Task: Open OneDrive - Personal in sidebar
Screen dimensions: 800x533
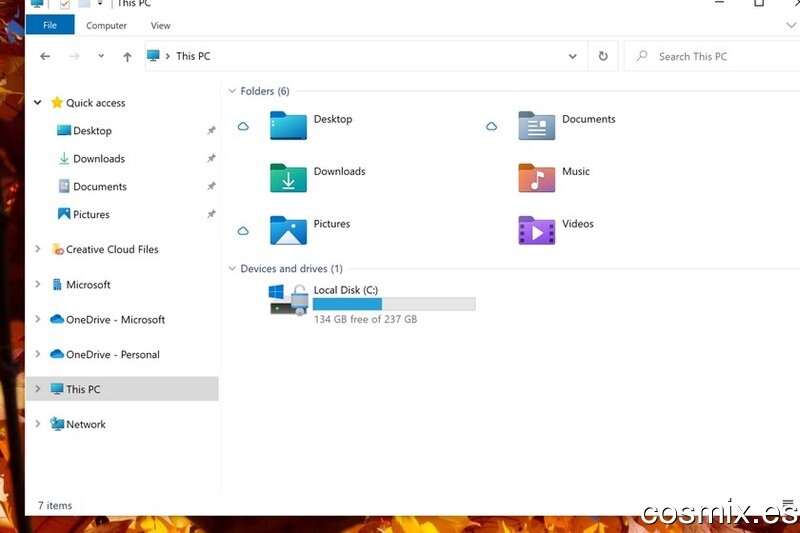Action: (x=112, y=354)
